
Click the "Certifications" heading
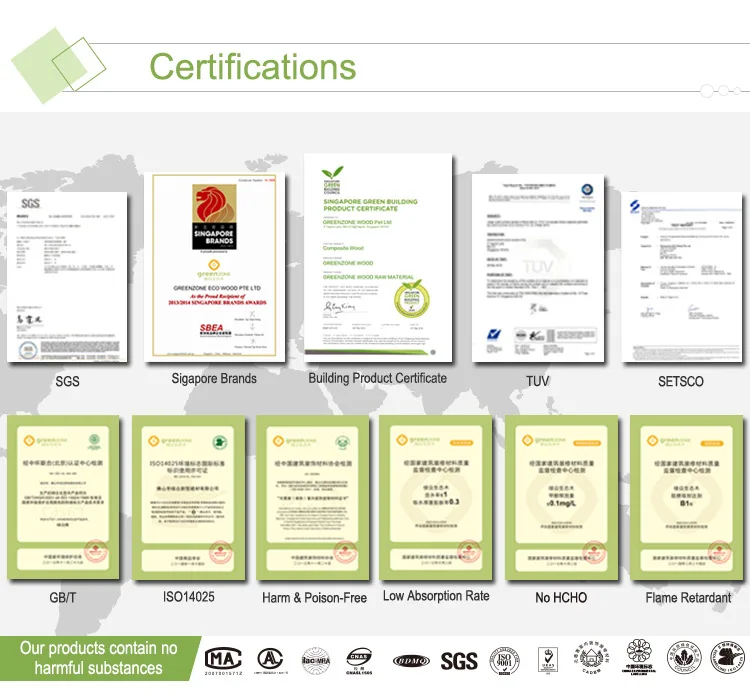tap(252, 67)
